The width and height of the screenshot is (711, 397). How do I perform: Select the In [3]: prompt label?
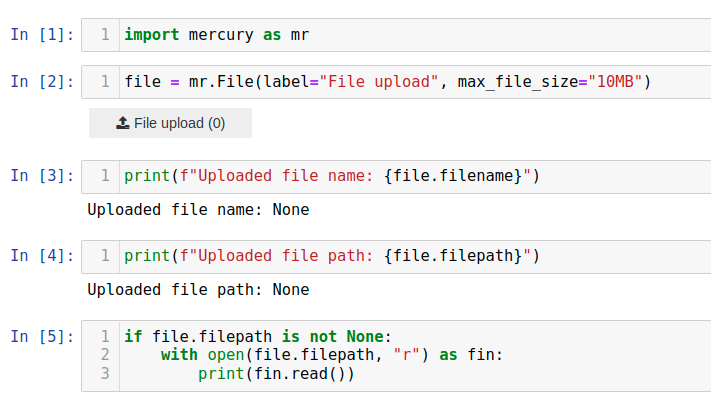[42, 175]
